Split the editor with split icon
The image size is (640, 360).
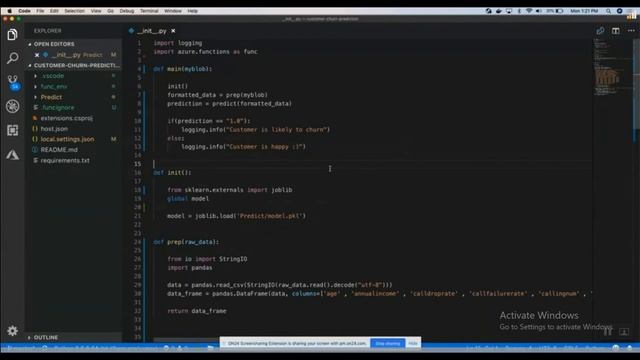(x=616, y=31)
